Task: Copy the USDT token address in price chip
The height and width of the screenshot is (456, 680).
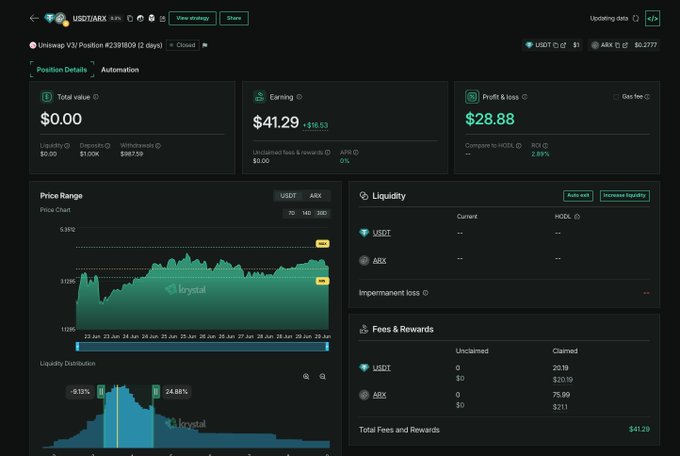Action: coord(556,45)
